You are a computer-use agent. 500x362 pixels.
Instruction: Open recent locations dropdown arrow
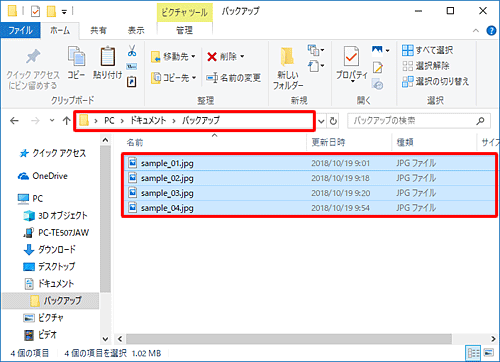click(x=52, y=120)
